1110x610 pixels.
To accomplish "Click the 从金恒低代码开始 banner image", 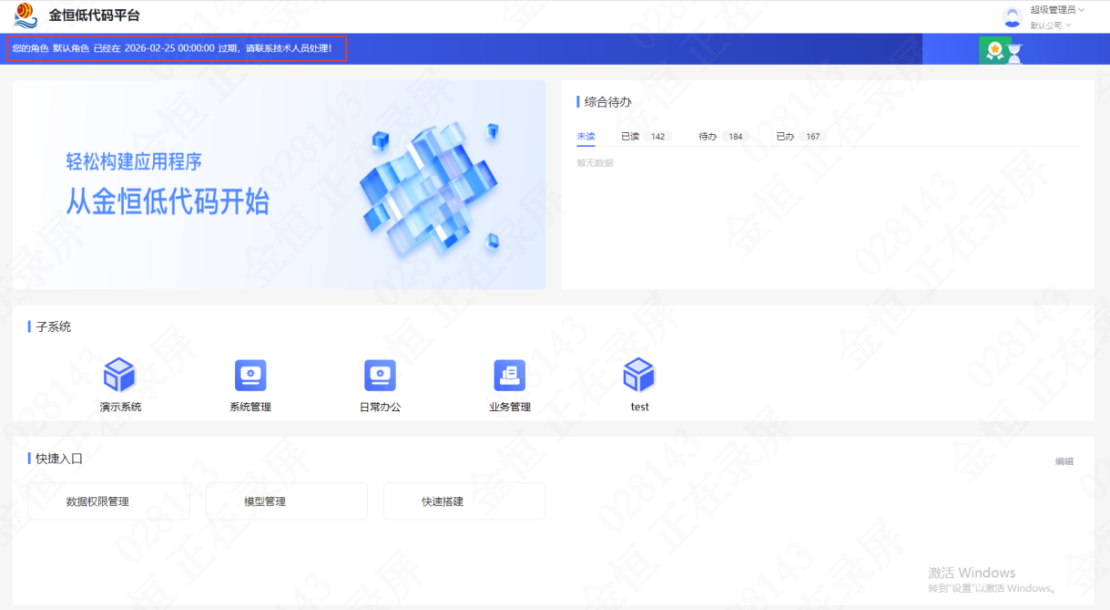I will [x=279, y=185].
